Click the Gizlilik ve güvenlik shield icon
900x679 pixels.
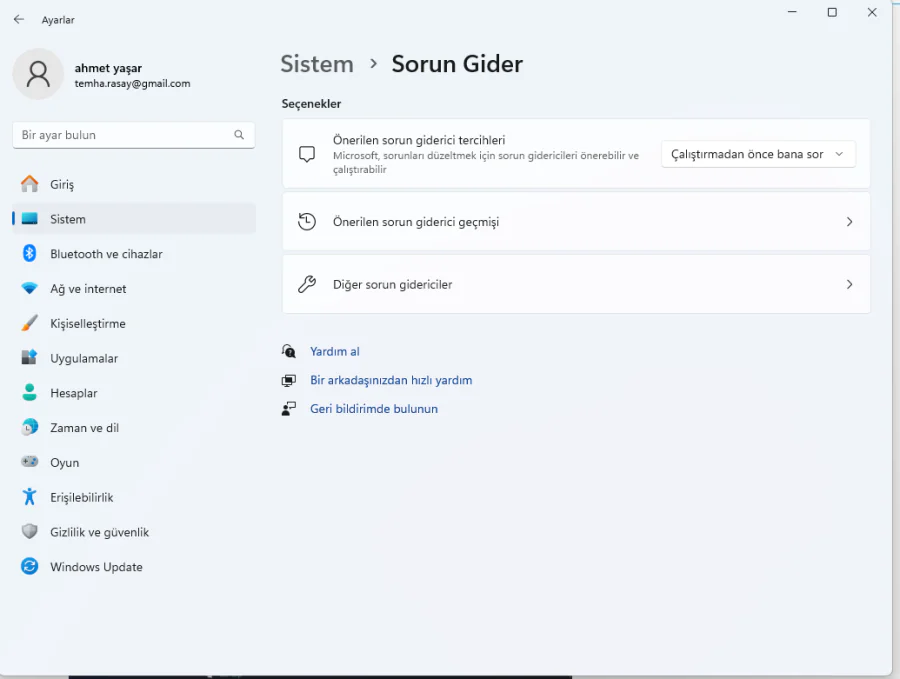point(30,532)
